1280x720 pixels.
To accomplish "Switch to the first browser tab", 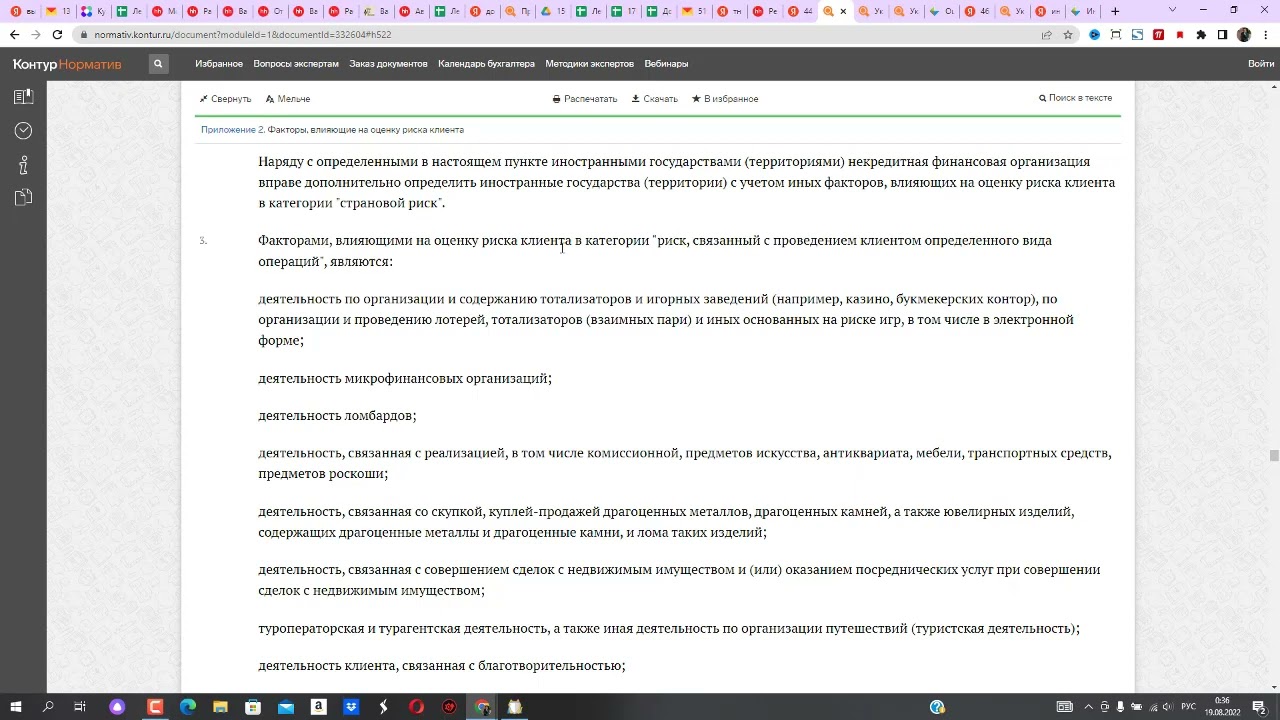I will [21, 11].
